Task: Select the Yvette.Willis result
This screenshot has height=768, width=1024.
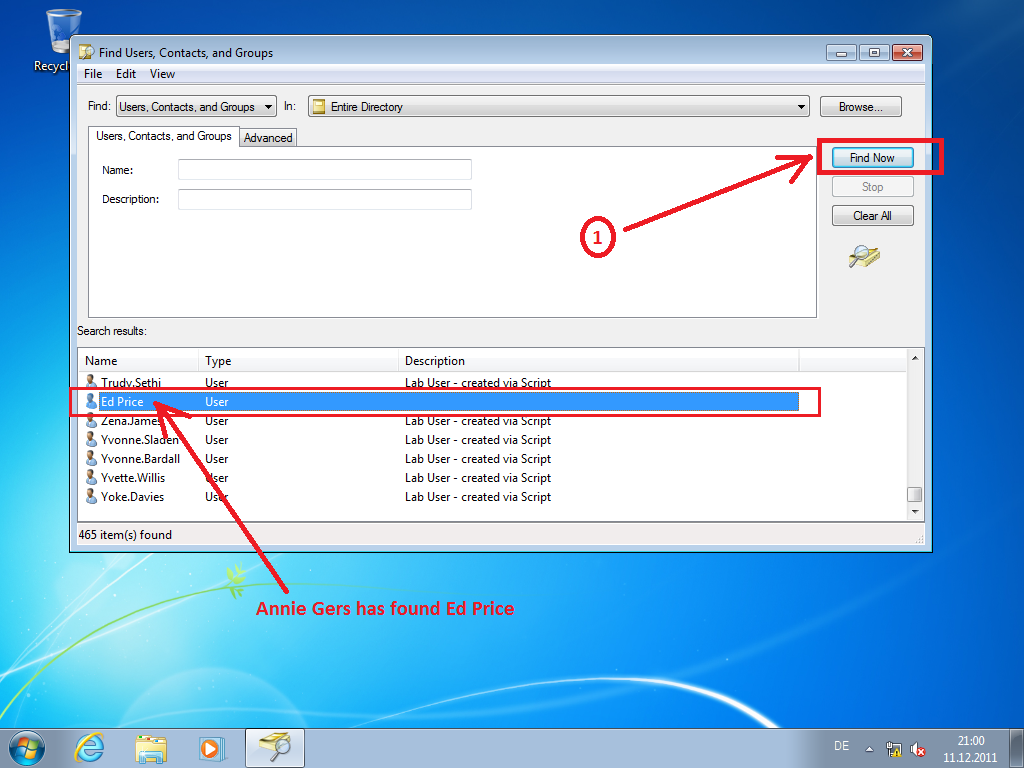Action: tap(133, 477)
